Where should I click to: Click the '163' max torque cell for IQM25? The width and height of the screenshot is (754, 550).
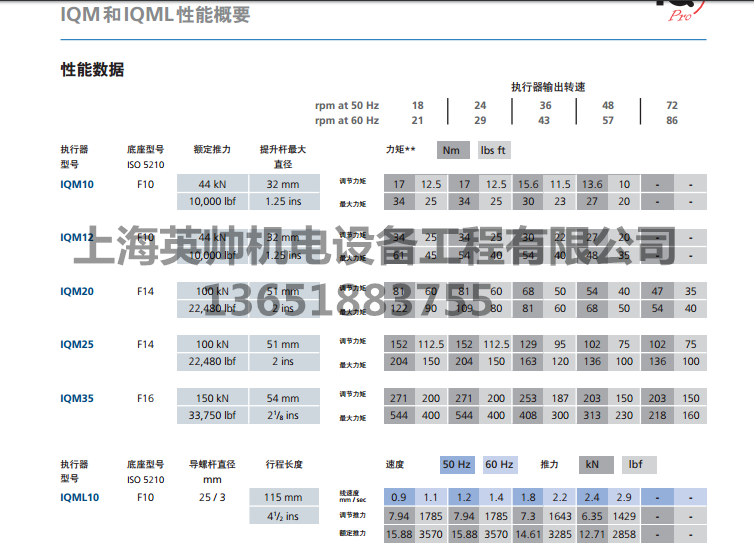click(528, 362)
